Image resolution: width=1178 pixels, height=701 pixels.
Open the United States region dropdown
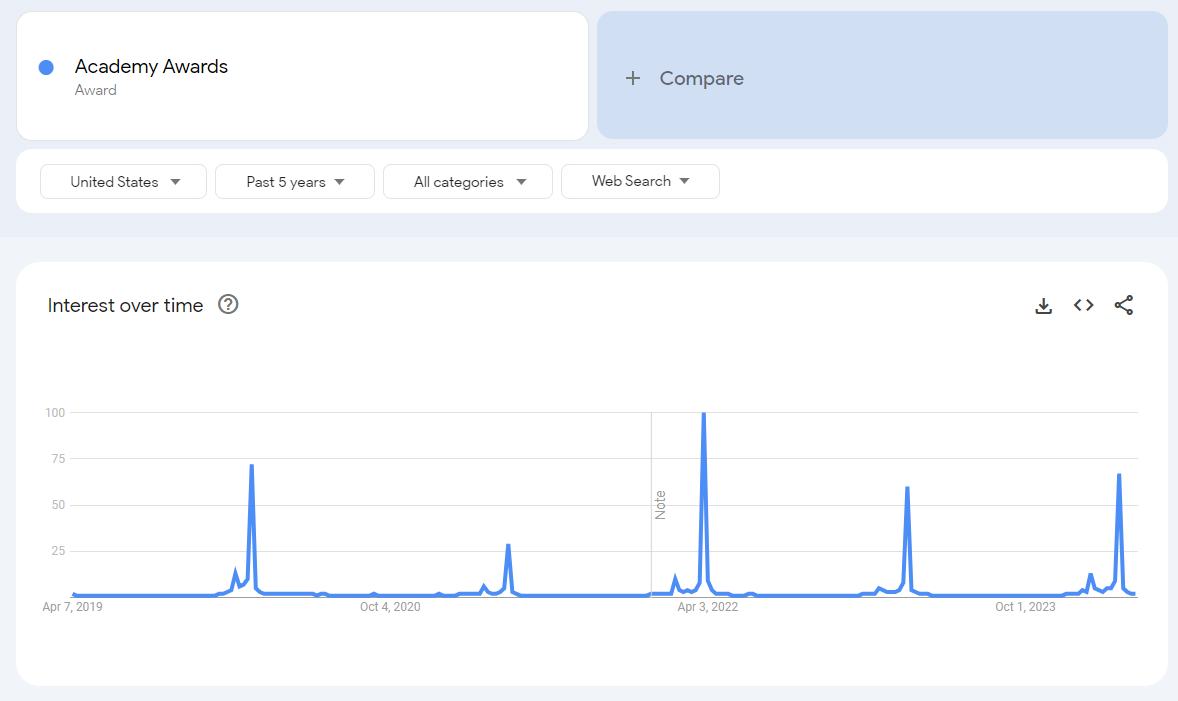[x=123, y=182]
